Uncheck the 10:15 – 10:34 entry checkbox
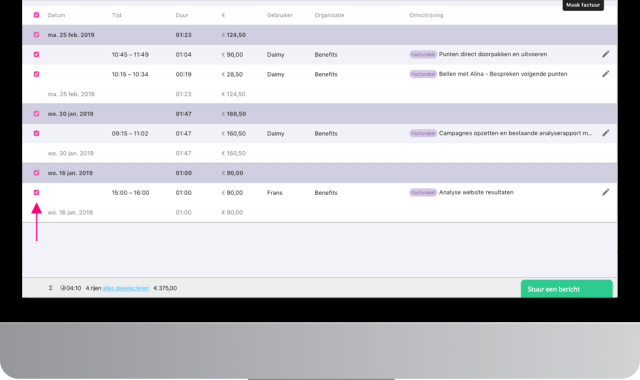The height and width of the screenshot is (380, 640). [x=36, y=74]
